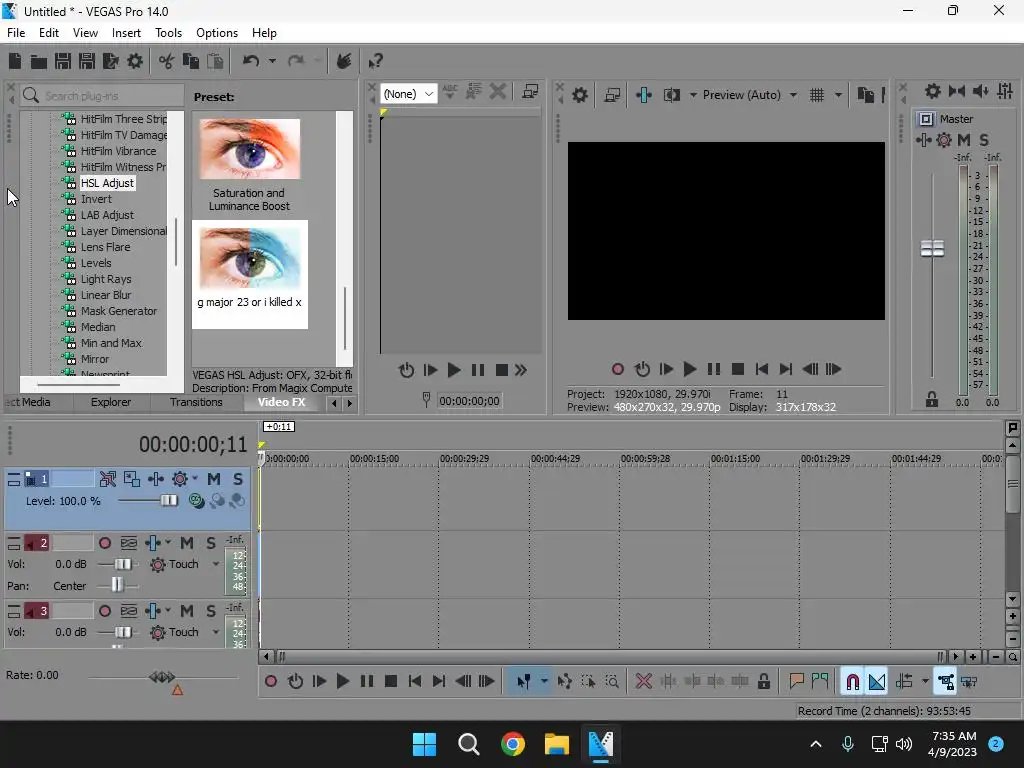Select the Normal edit tool
Screen dimensions: 1024x768
523,682
